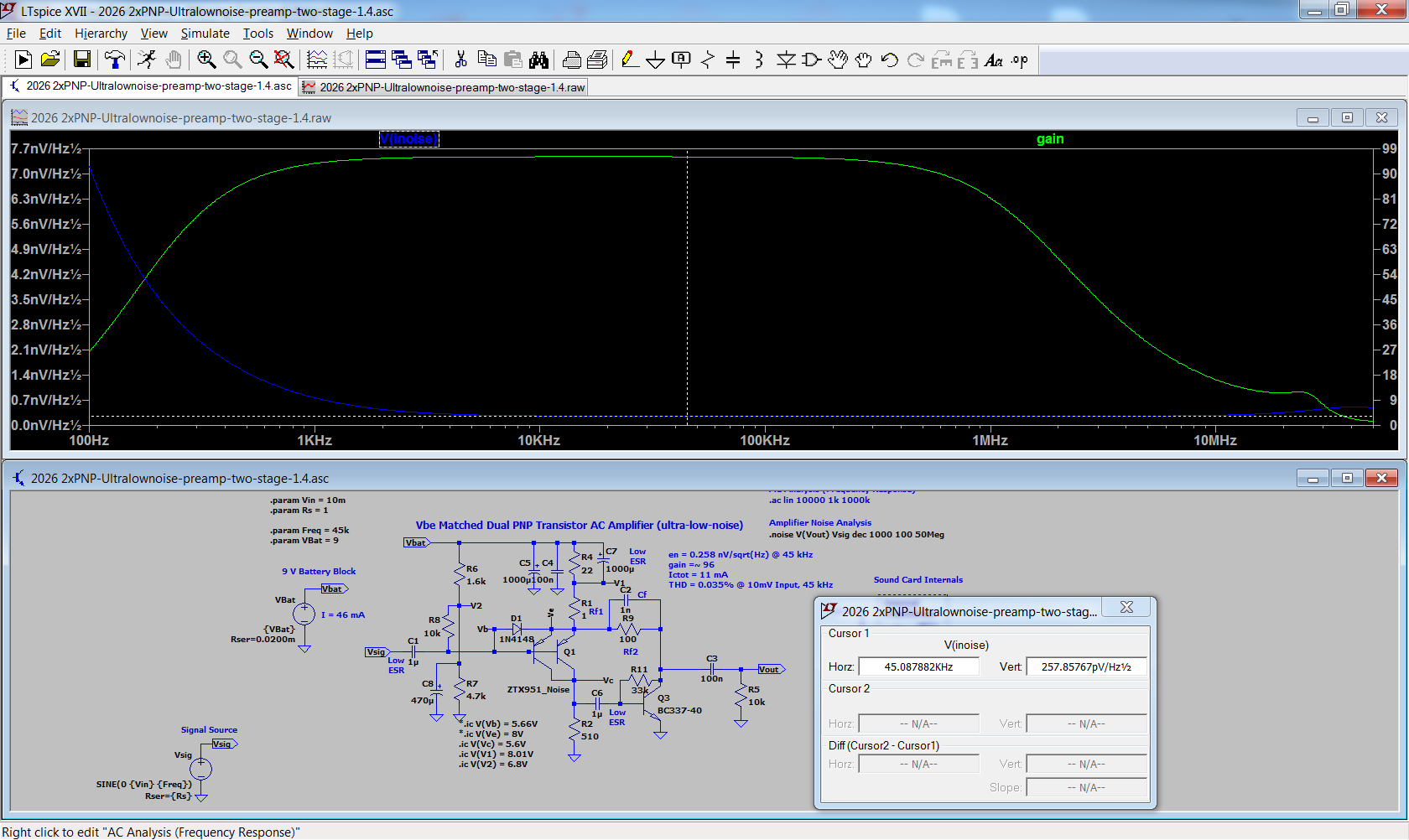The height and width of the screenshot is (840, 1409).
Task: Click the 7.7nV/Hz½ left axis label
Action: tap(46, 148)
